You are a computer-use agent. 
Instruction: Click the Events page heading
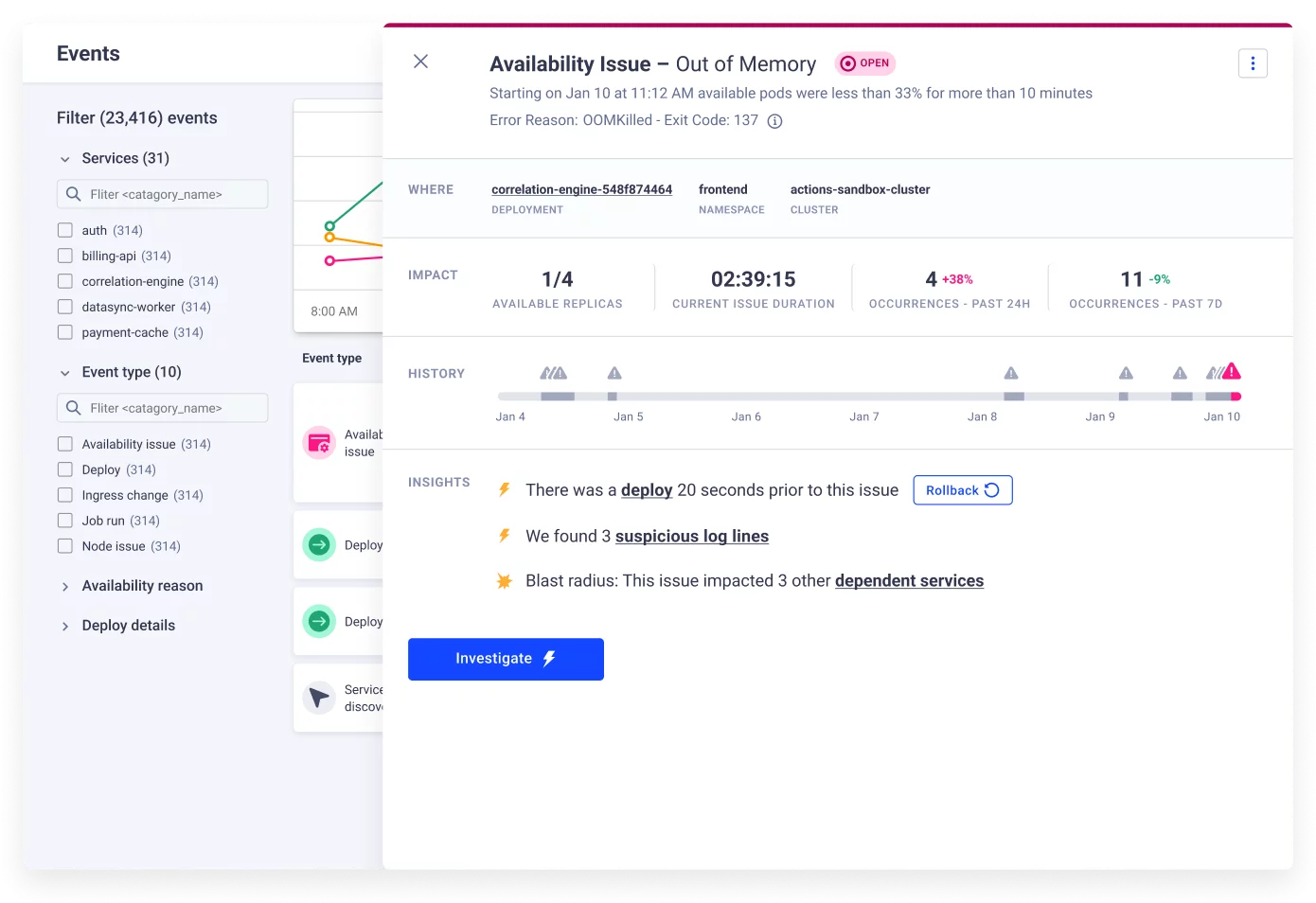tap(88, 54)
